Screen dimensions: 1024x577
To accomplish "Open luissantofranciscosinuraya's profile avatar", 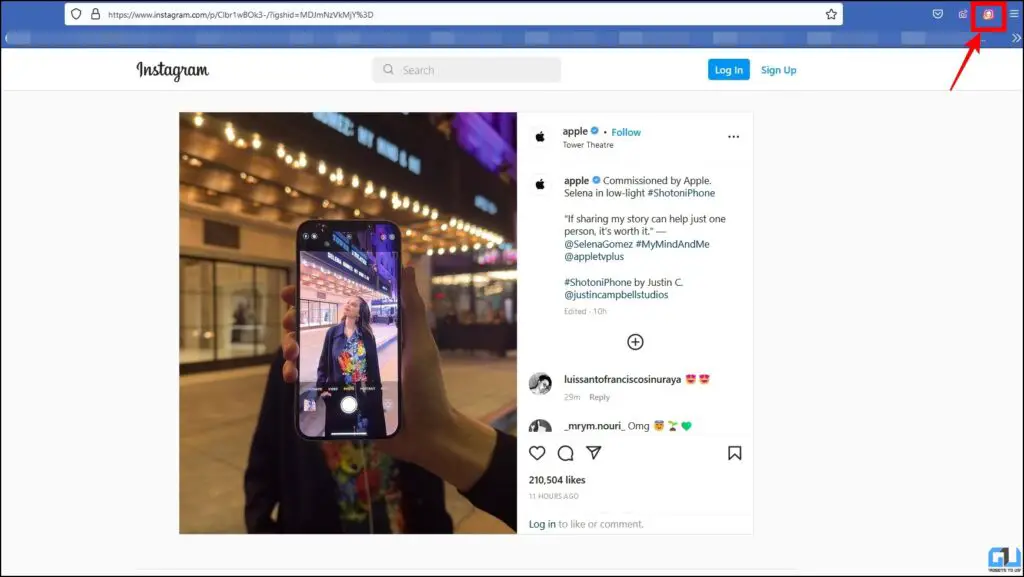I will click(540, 384).
